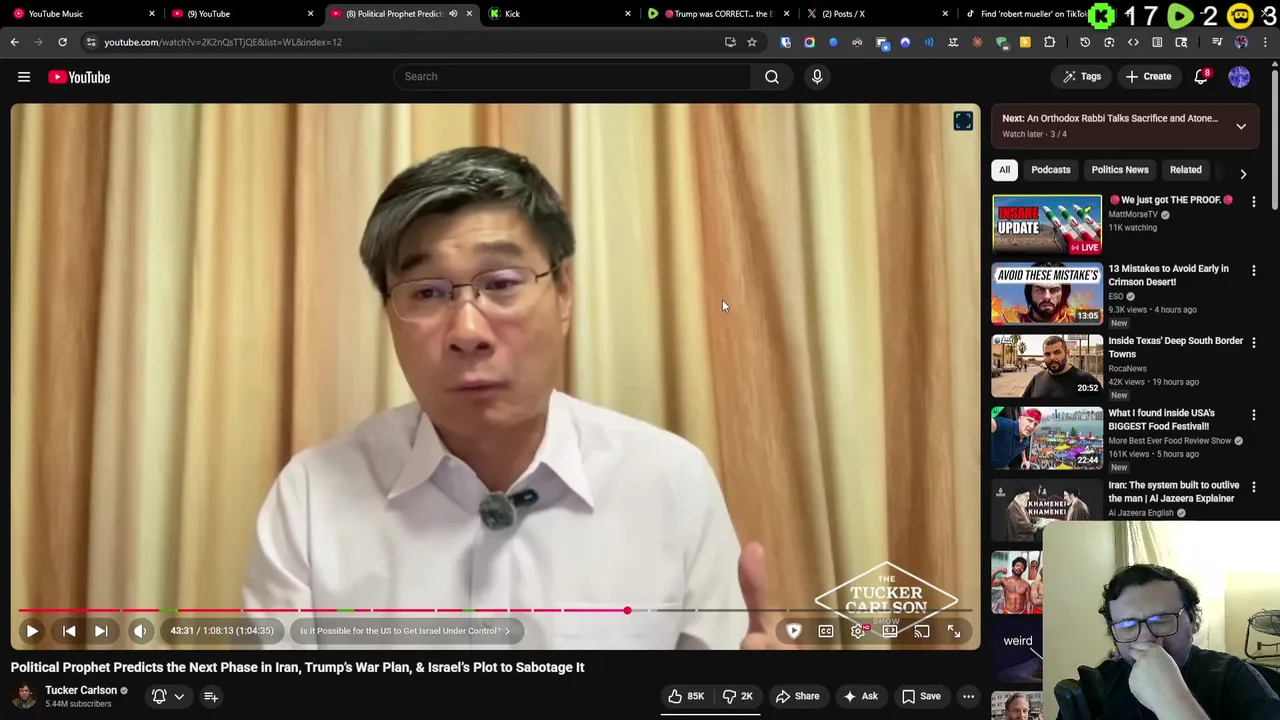Open more actions under the video

click(x=968, y=696)
